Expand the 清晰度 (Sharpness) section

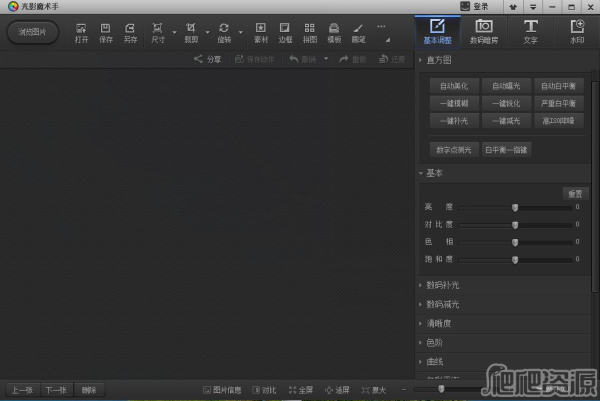[439, 323]
